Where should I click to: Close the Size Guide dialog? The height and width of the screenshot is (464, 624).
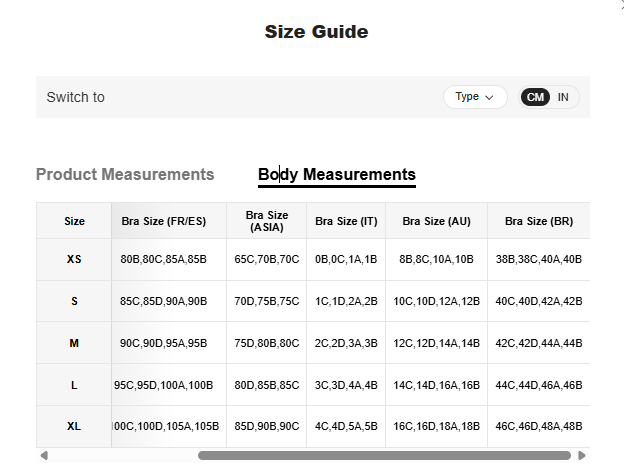619,4
